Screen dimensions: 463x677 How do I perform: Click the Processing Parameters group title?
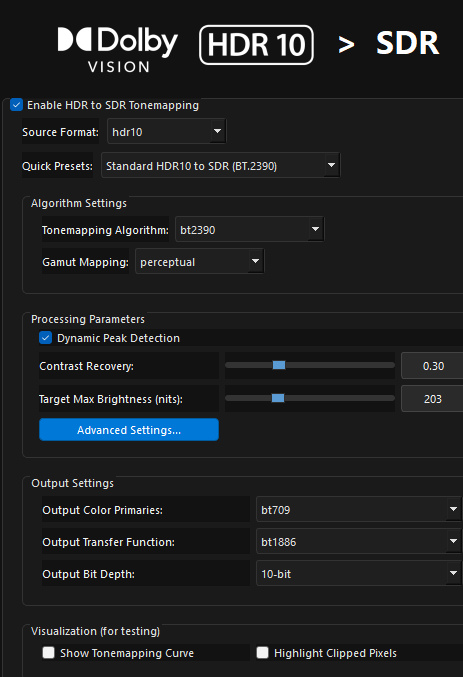click(x=88, y=319)
